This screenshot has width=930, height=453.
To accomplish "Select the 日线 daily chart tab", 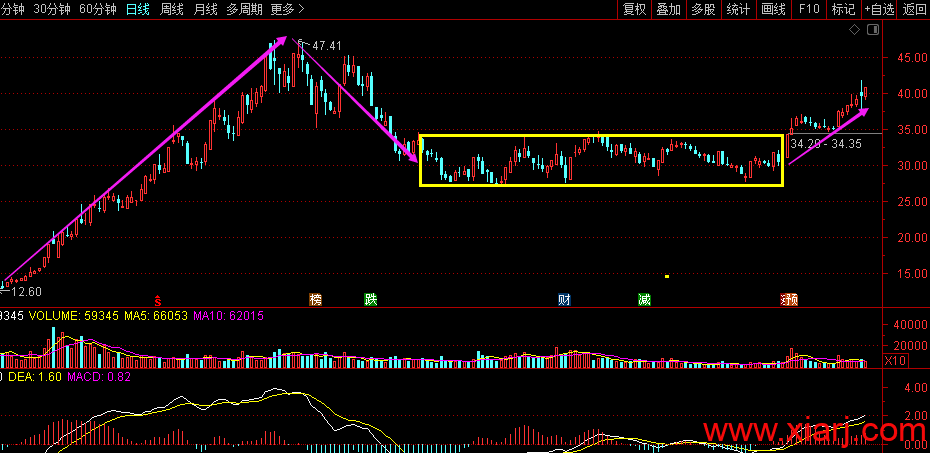I will coord(138,9).
